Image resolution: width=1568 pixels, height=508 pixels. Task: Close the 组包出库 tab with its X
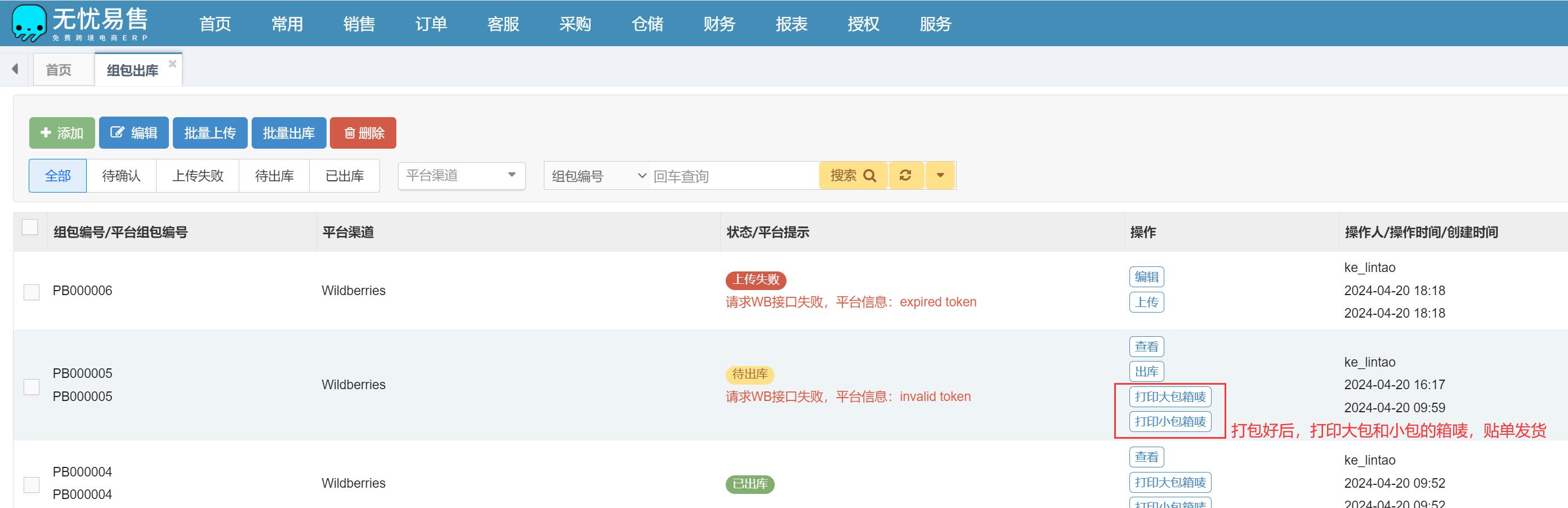[172, 63]
